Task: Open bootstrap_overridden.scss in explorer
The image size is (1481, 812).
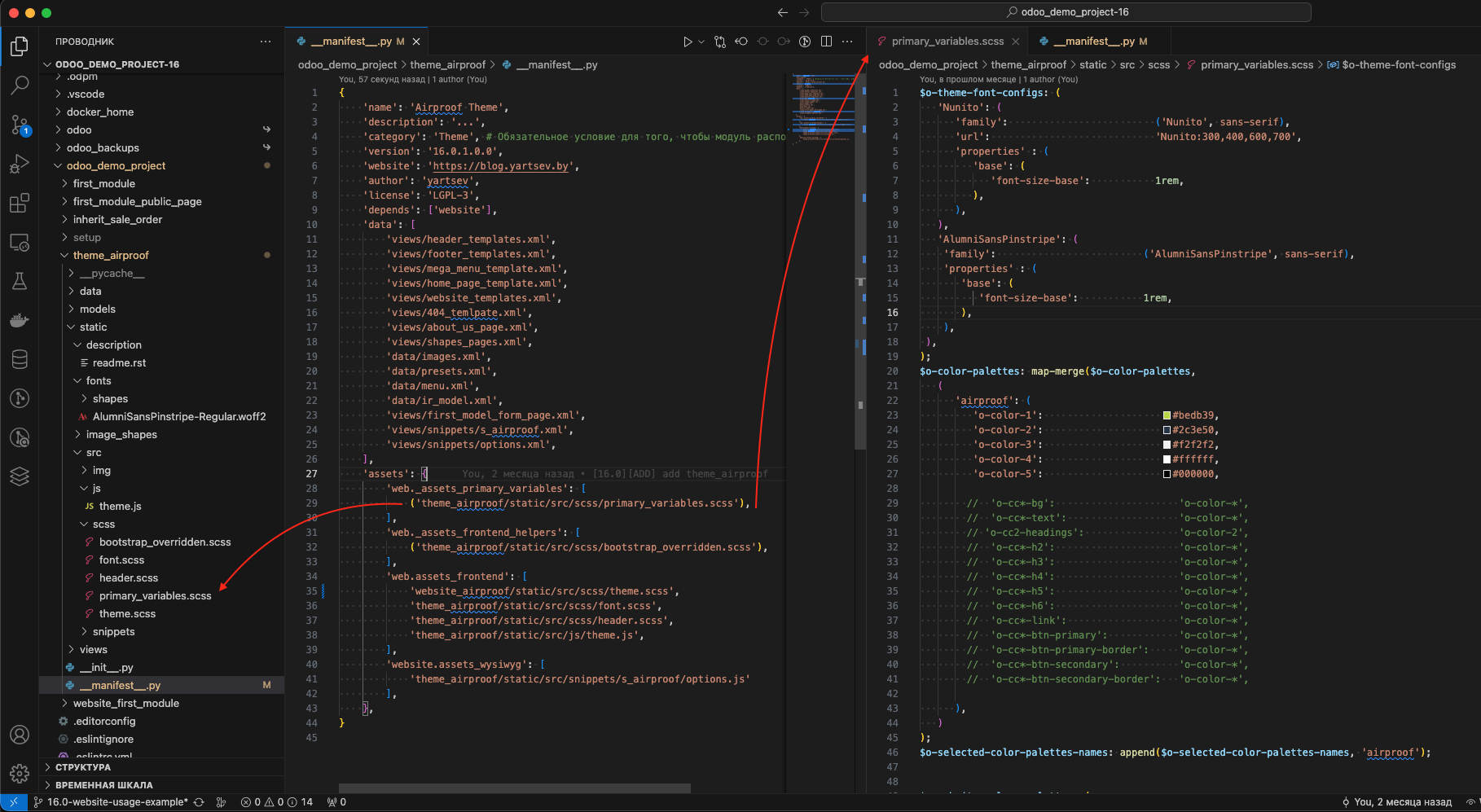Action: (161, 542)
